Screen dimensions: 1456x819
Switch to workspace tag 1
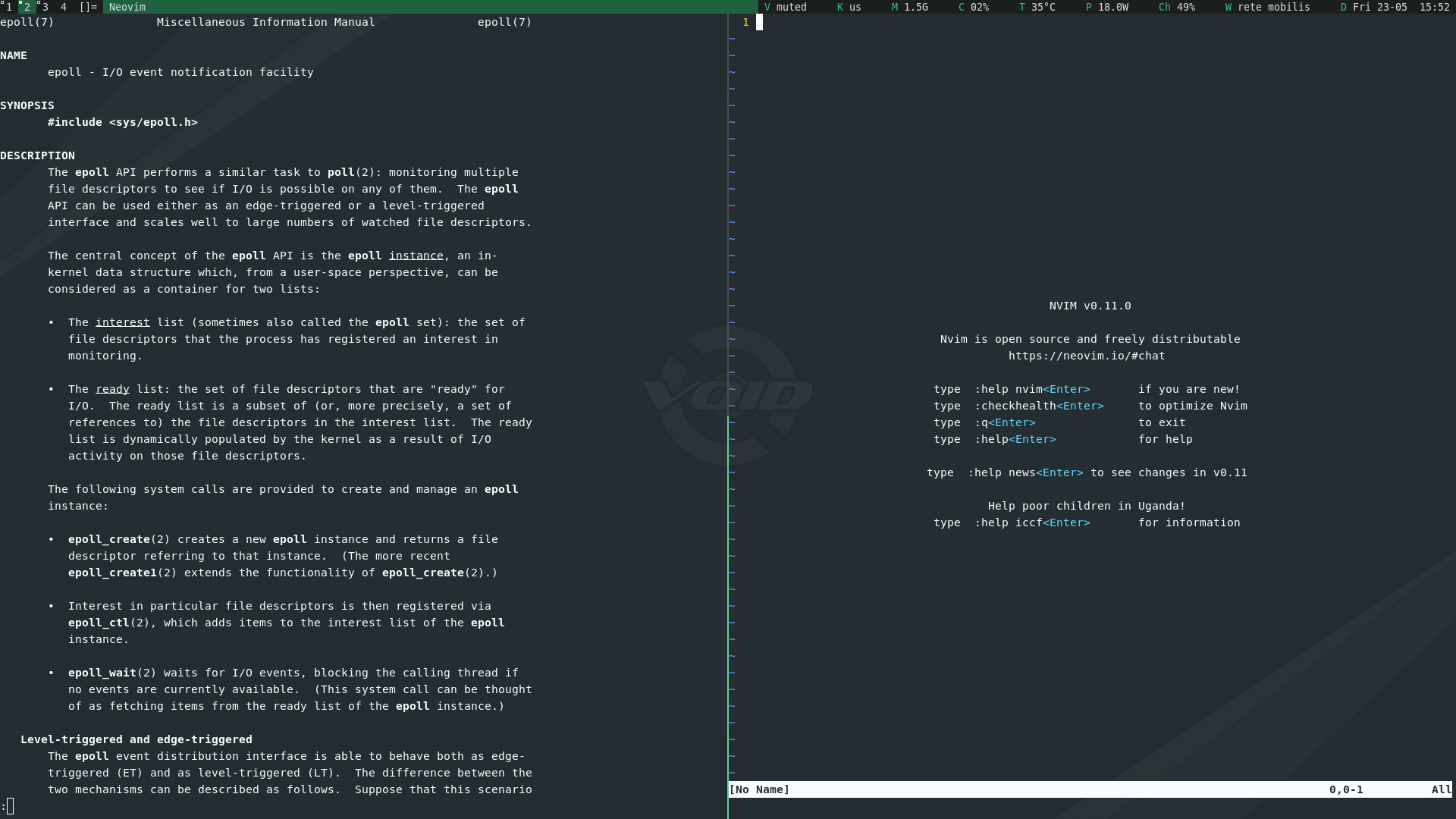[x=8, y=7]
